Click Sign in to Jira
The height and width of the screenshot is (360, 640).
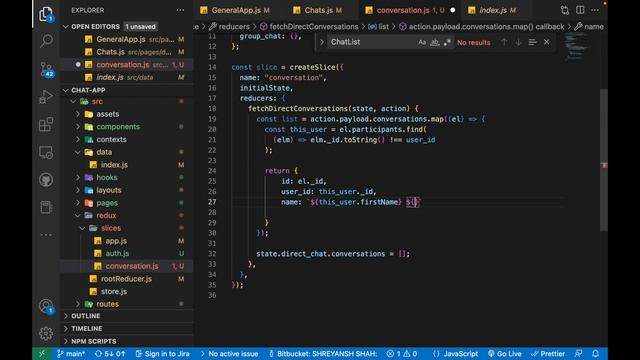coord(162,353)
